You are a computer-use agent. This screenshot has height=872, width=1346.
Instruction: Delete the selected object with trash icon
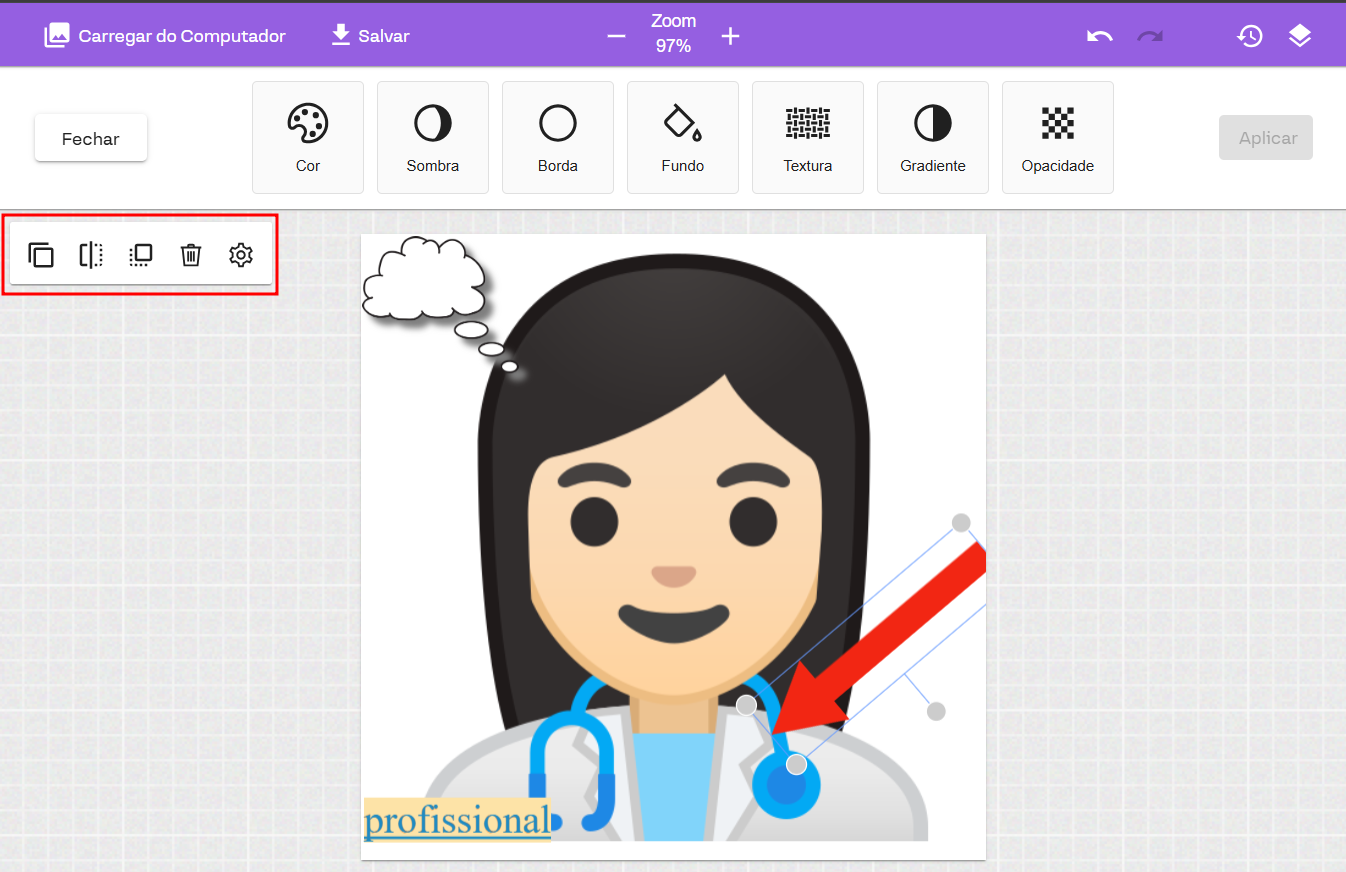tap(191, 255)
